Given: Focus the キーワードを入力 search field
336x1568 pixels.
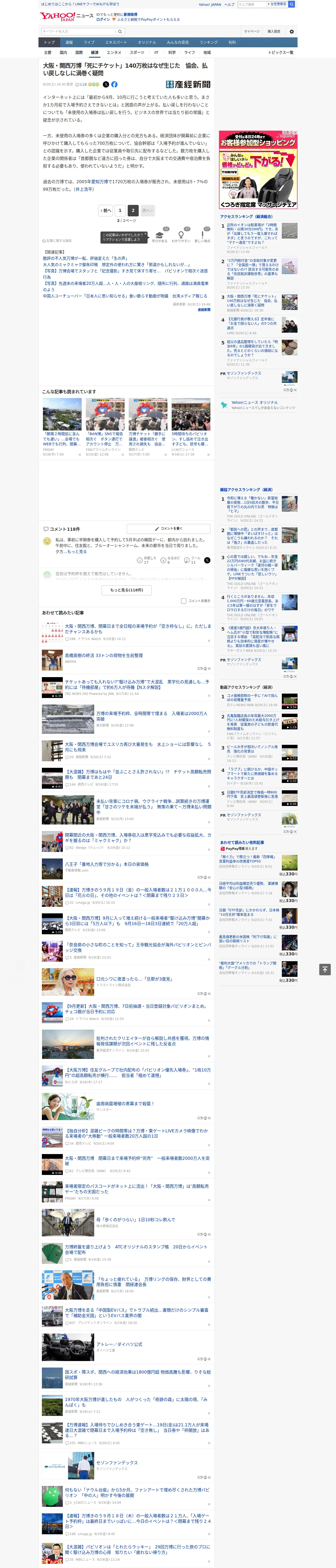Looking at the screenshot, I should (79, 32).
